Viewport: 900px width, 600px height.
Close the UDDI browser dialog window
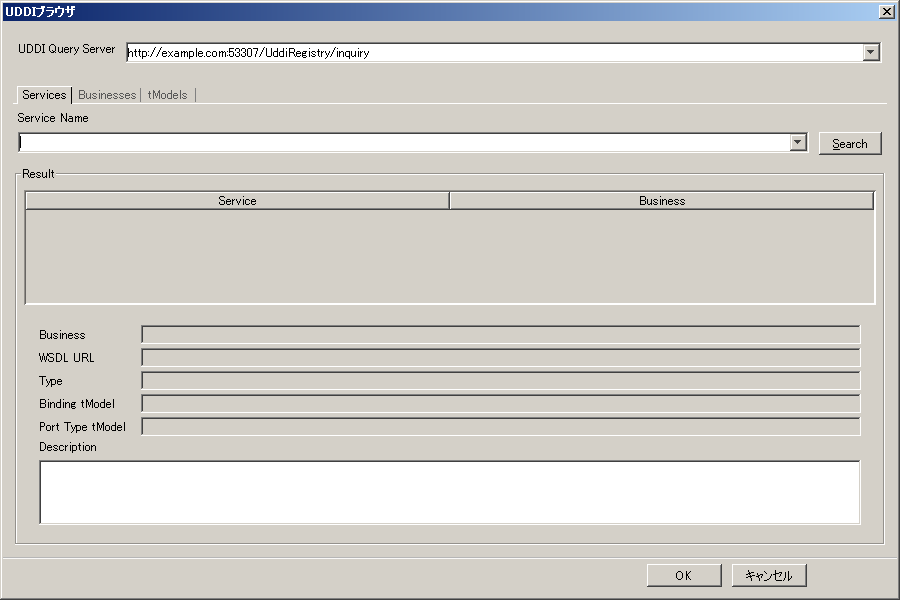(x=885, y=11)
